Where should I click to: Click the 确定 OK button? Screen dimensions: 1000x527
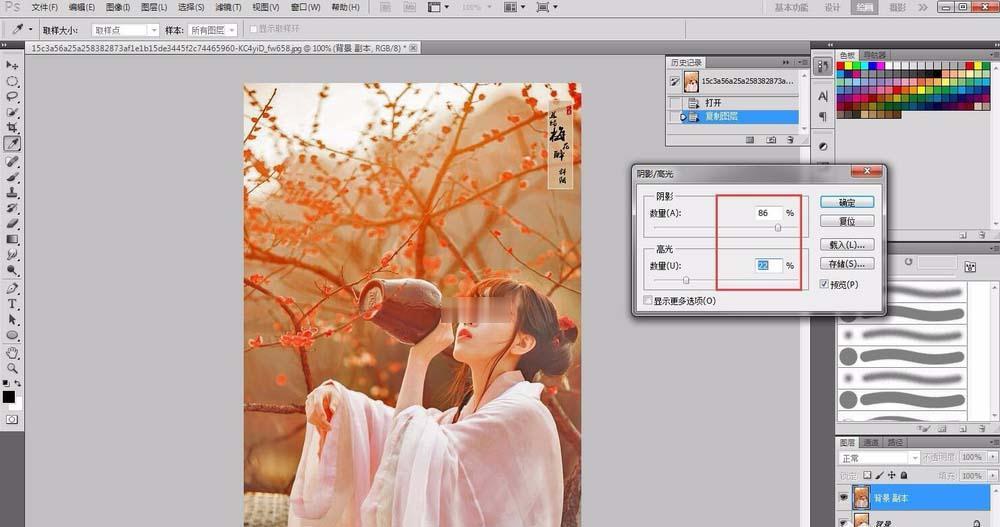846,202
